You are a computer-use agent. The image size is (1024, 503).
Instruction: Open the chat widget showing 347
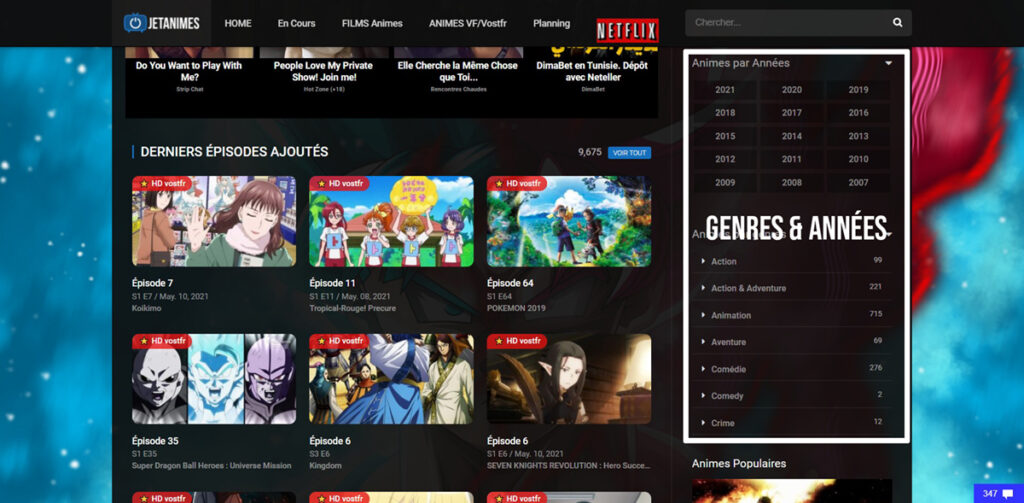click(x=999, y=493)
